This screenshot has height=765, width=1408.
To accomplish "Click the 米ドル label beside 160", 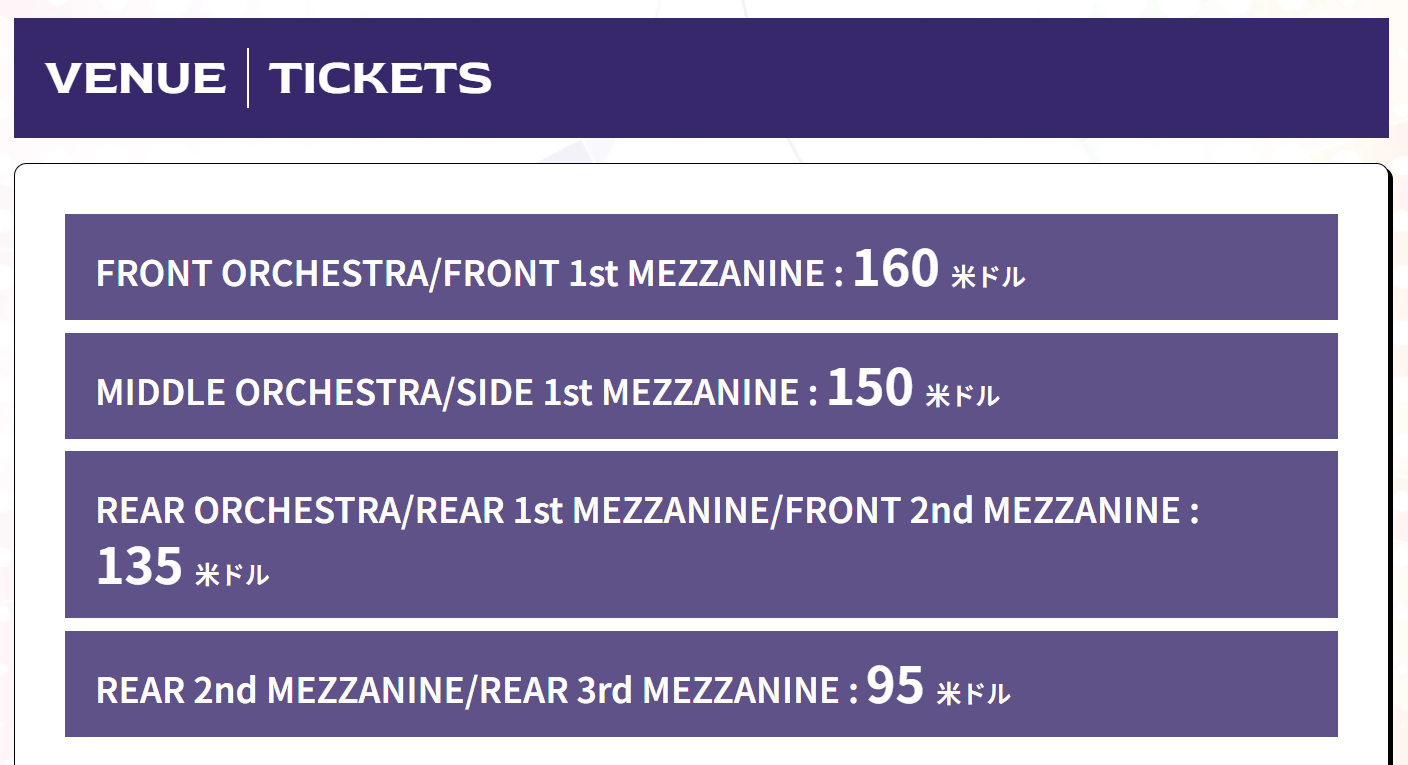I will click(x=988, y=277).
